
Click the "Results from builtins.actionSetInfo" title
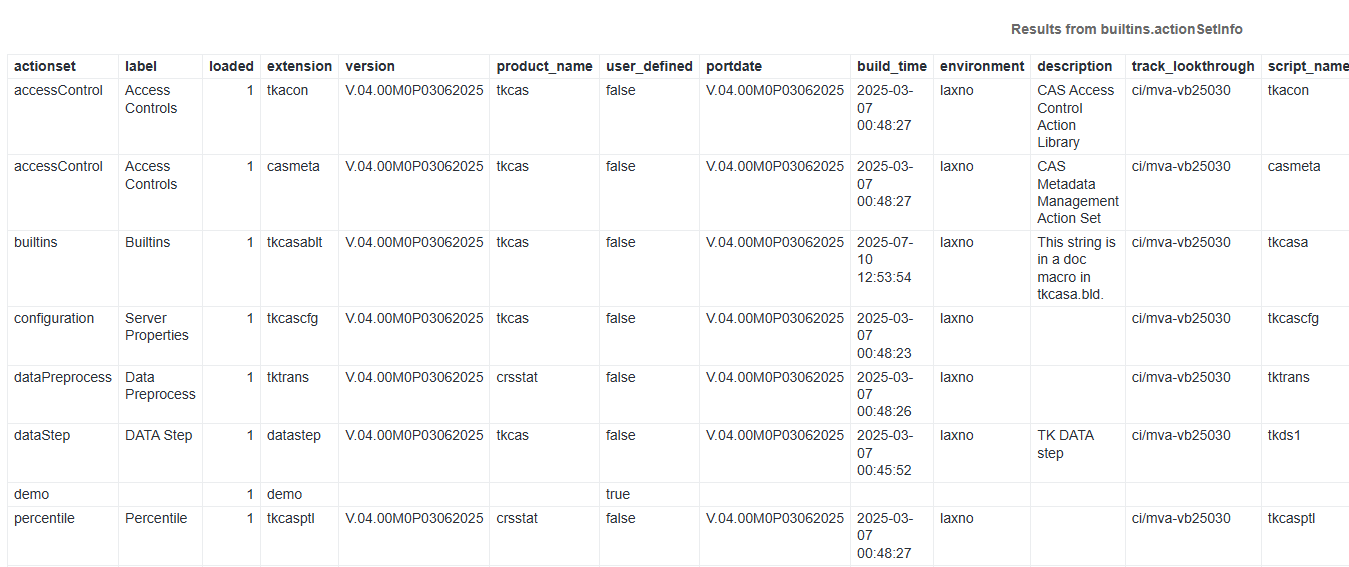click(x=1126, y=29)
